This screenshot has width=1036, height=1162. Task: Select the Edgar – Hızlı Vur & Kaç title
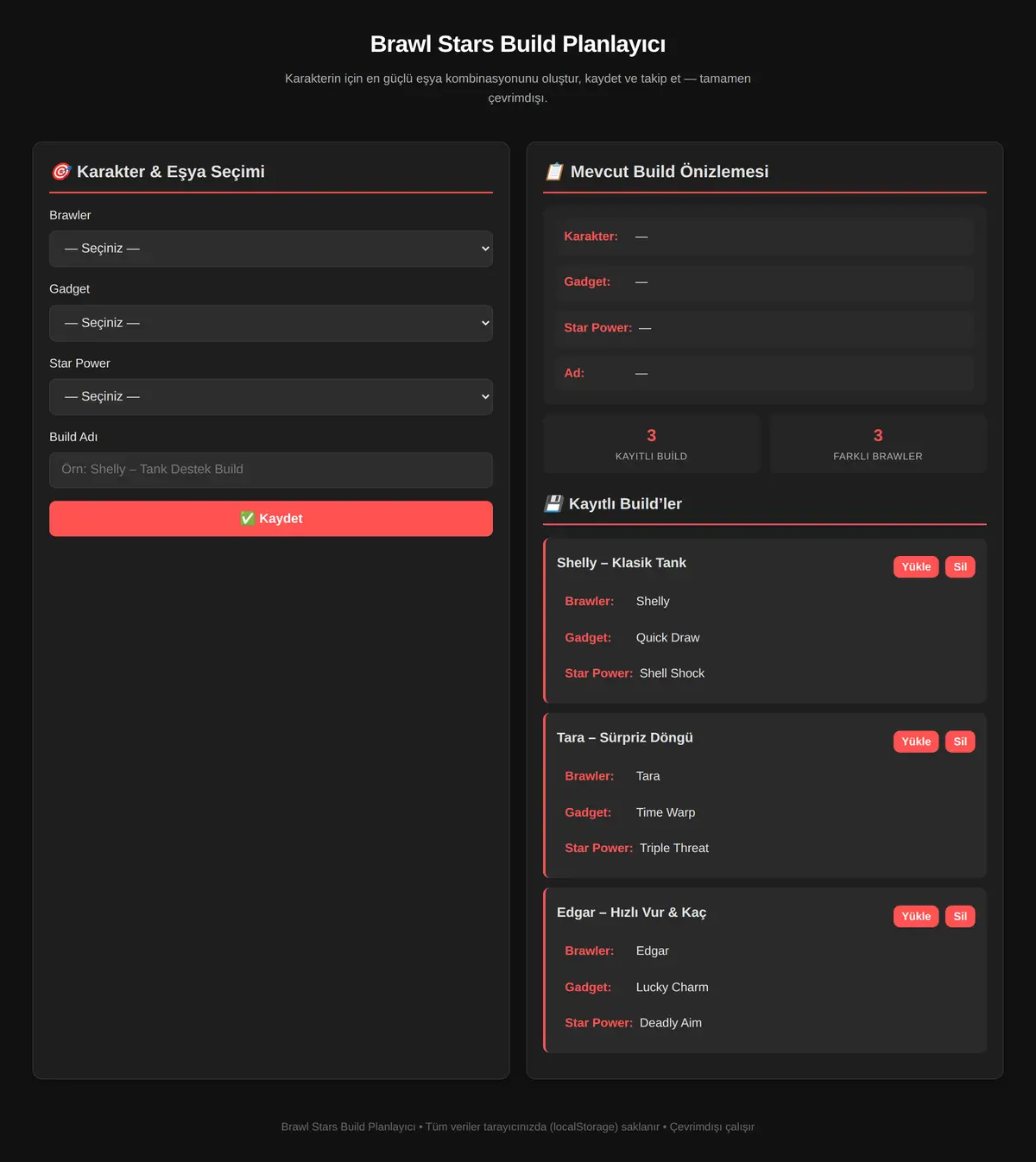click(631, 913)
